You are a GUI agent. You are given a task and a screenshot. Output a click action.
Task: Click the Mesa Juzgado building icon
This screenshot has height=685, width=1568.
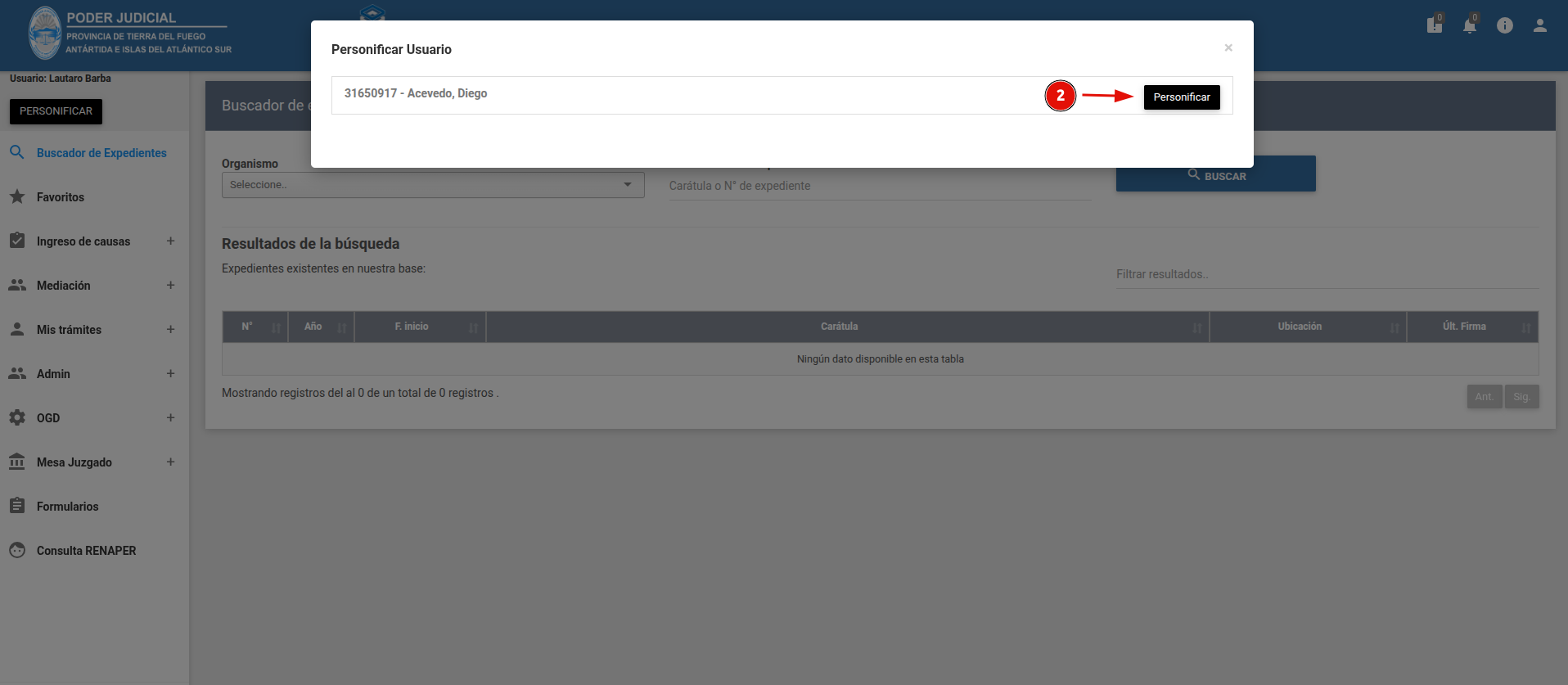(x=17, y=462)
